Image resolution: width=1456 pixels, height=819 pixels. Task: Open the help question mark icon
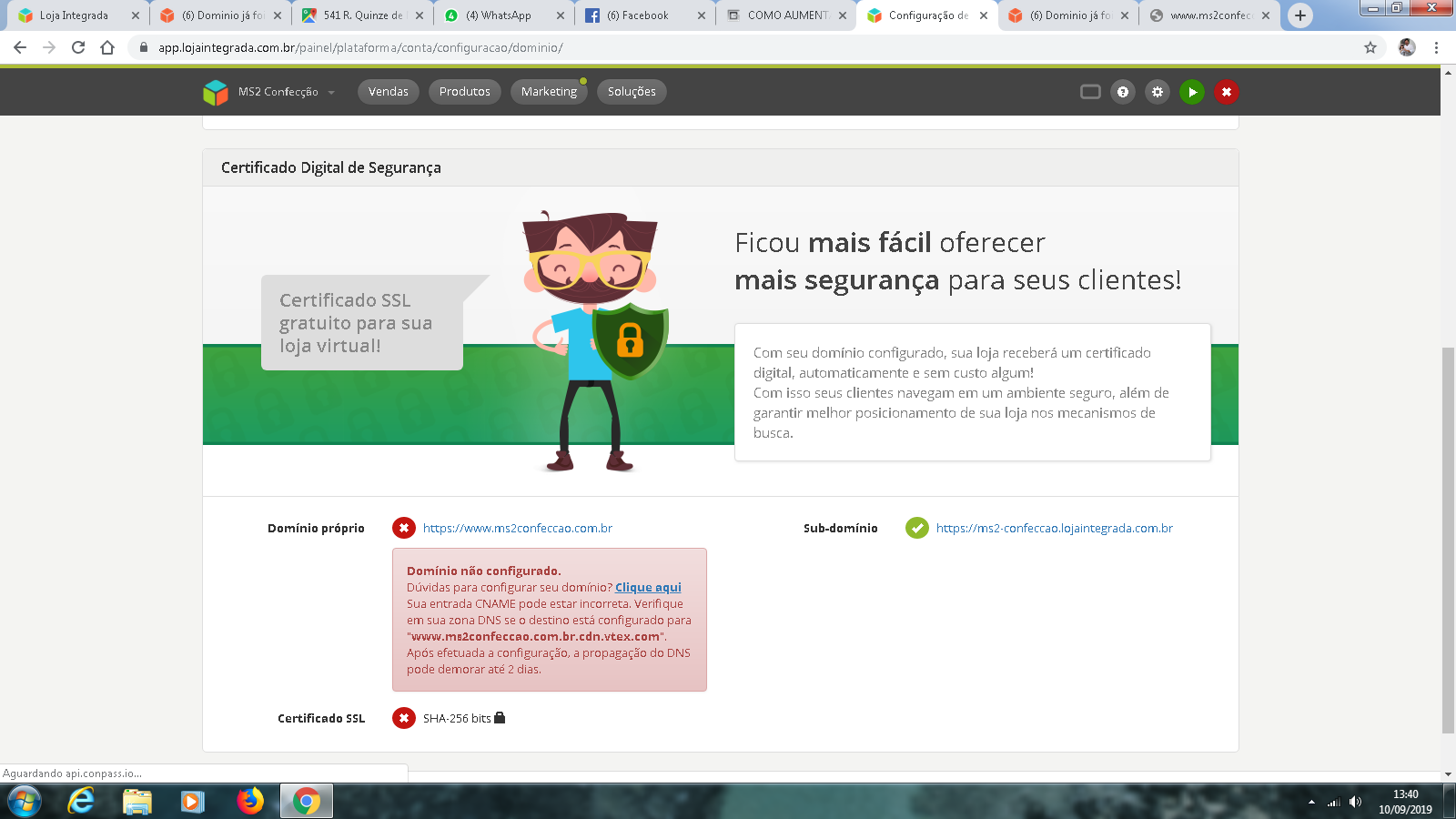tap(1123, 92)
